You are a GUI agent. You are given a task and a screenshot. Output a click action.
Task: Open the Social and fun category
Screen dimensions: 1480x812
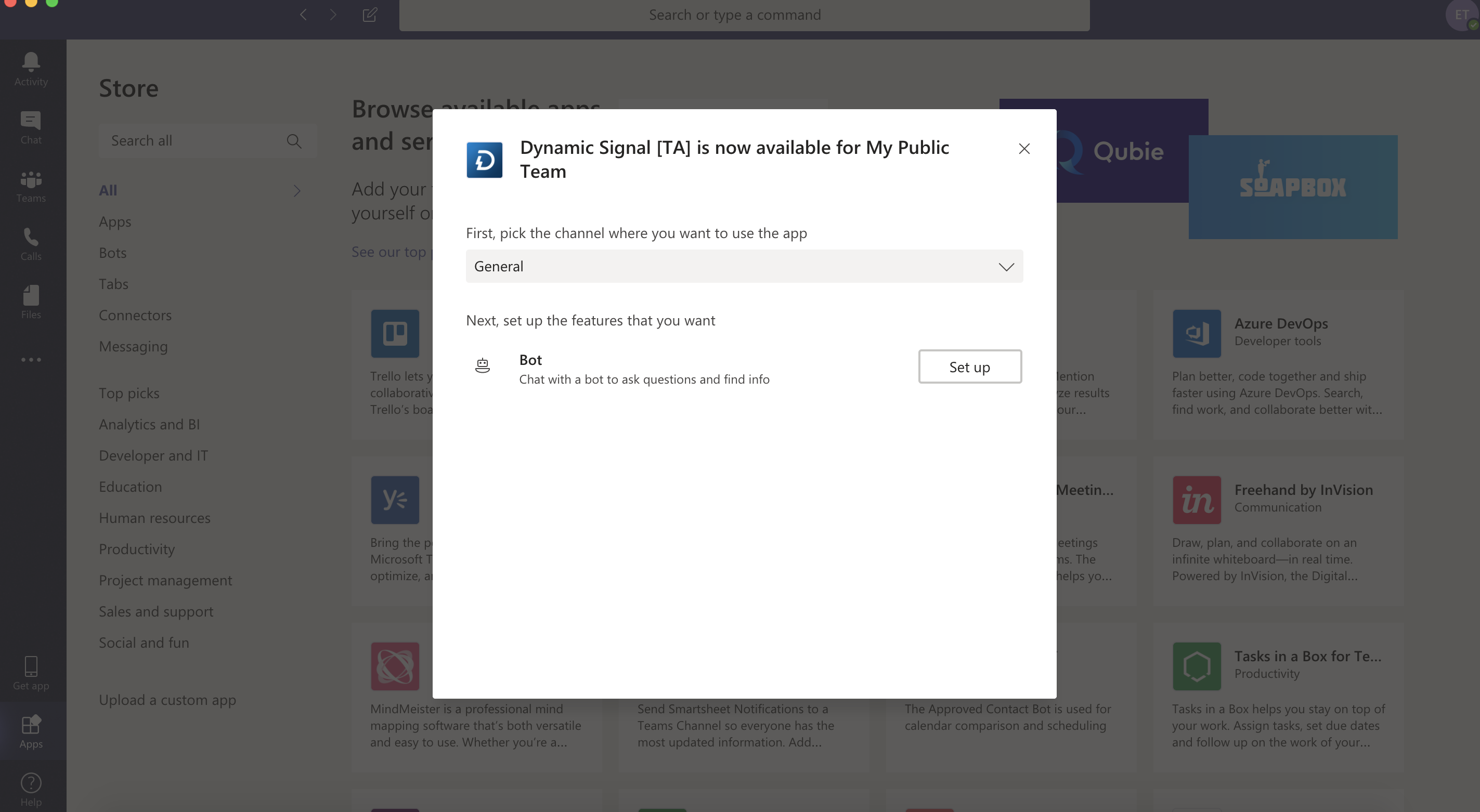[144, 643]
